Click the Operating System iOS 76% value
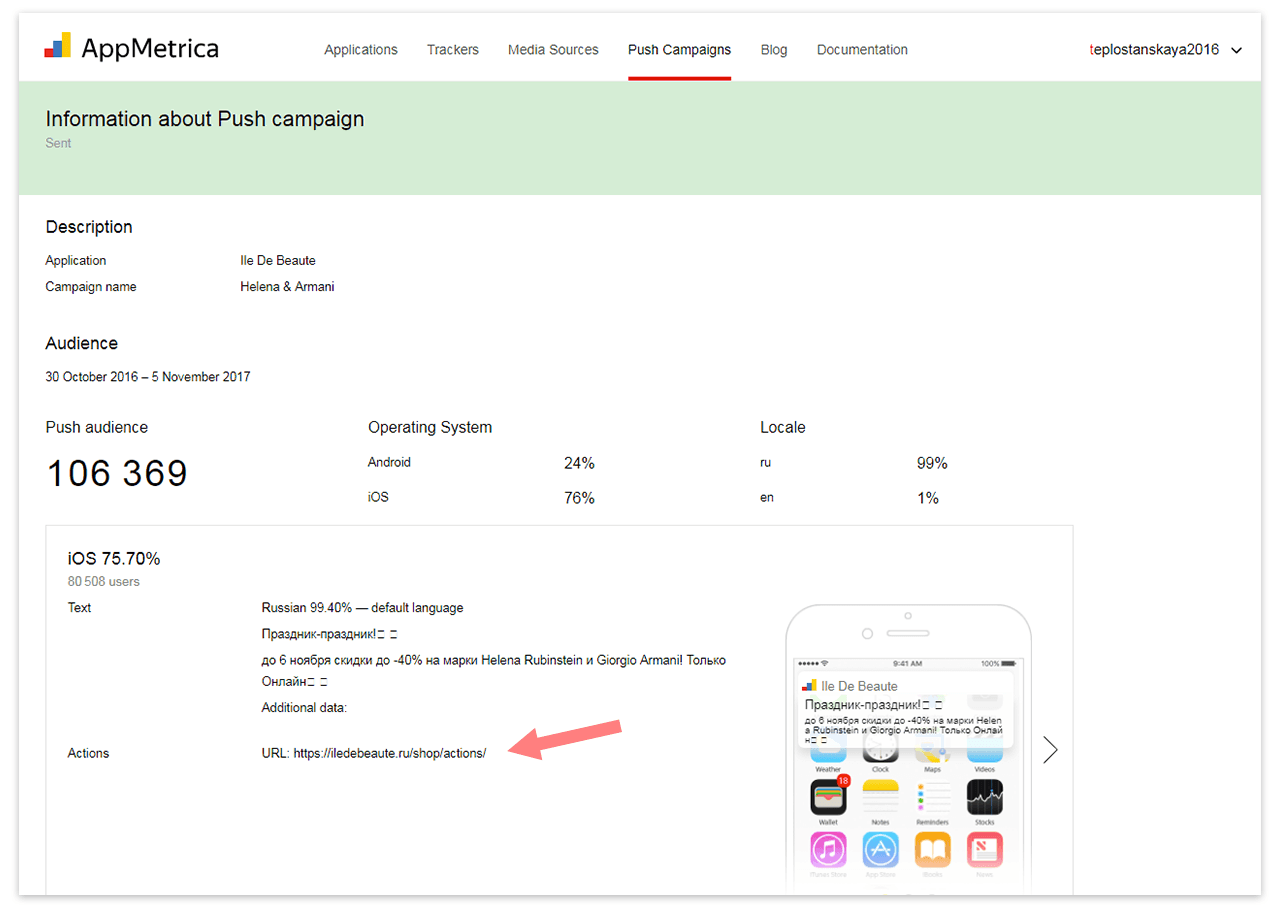The image size is (1280, 910). click(x=579, y=498)
